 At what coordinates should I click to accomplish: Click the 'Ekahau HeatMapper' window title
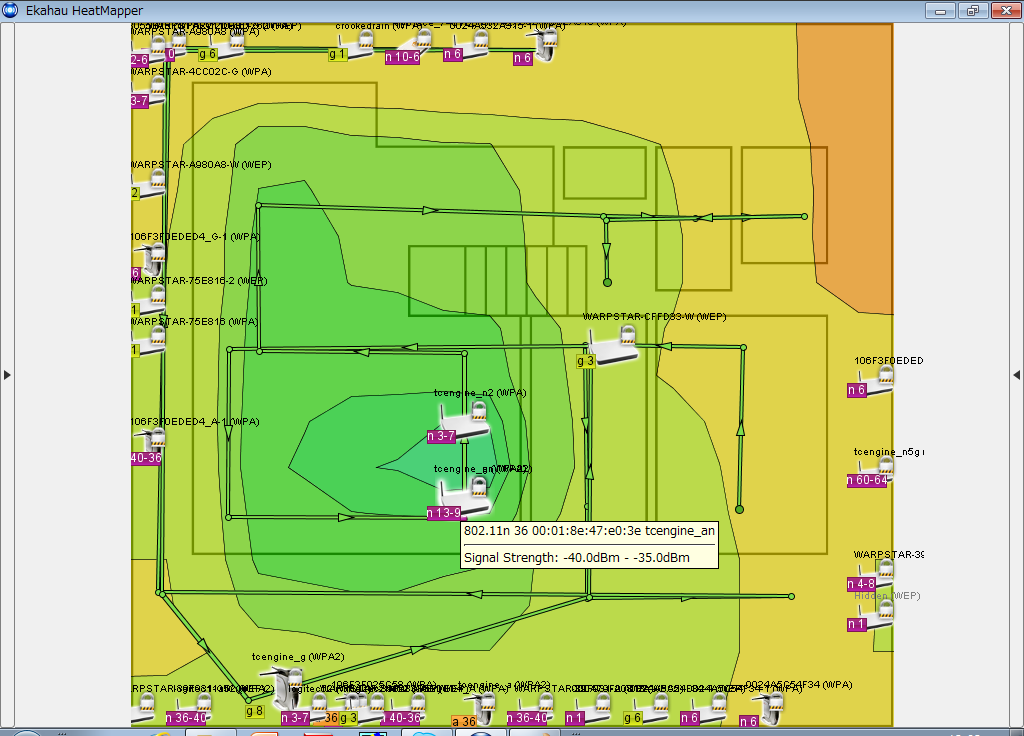[84, 10]
